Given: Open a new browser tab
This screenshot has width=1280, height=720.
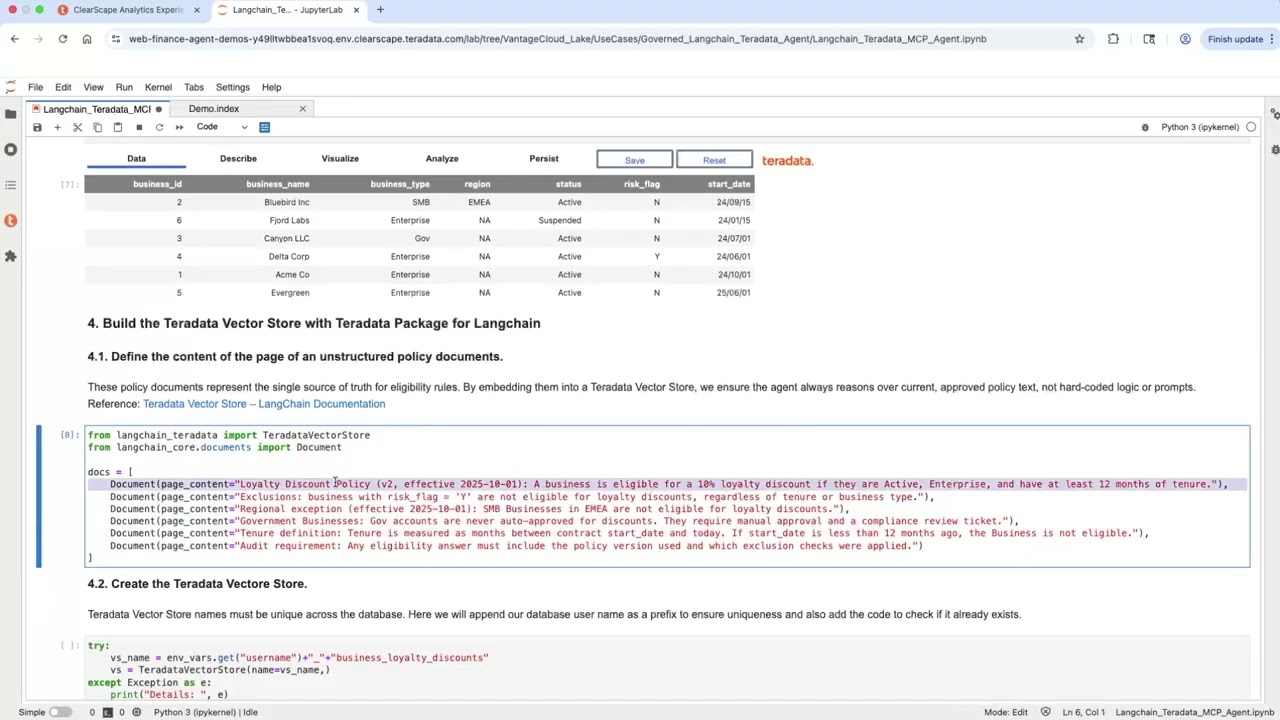Looking at the screenshot, I should pyautogui.click(x=380, y=10).
